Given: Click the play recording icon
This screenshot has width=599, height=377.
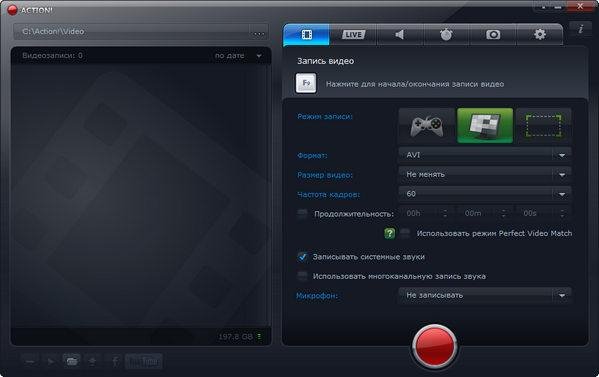Looking at the screenshot, I should [x=51, y=361].
